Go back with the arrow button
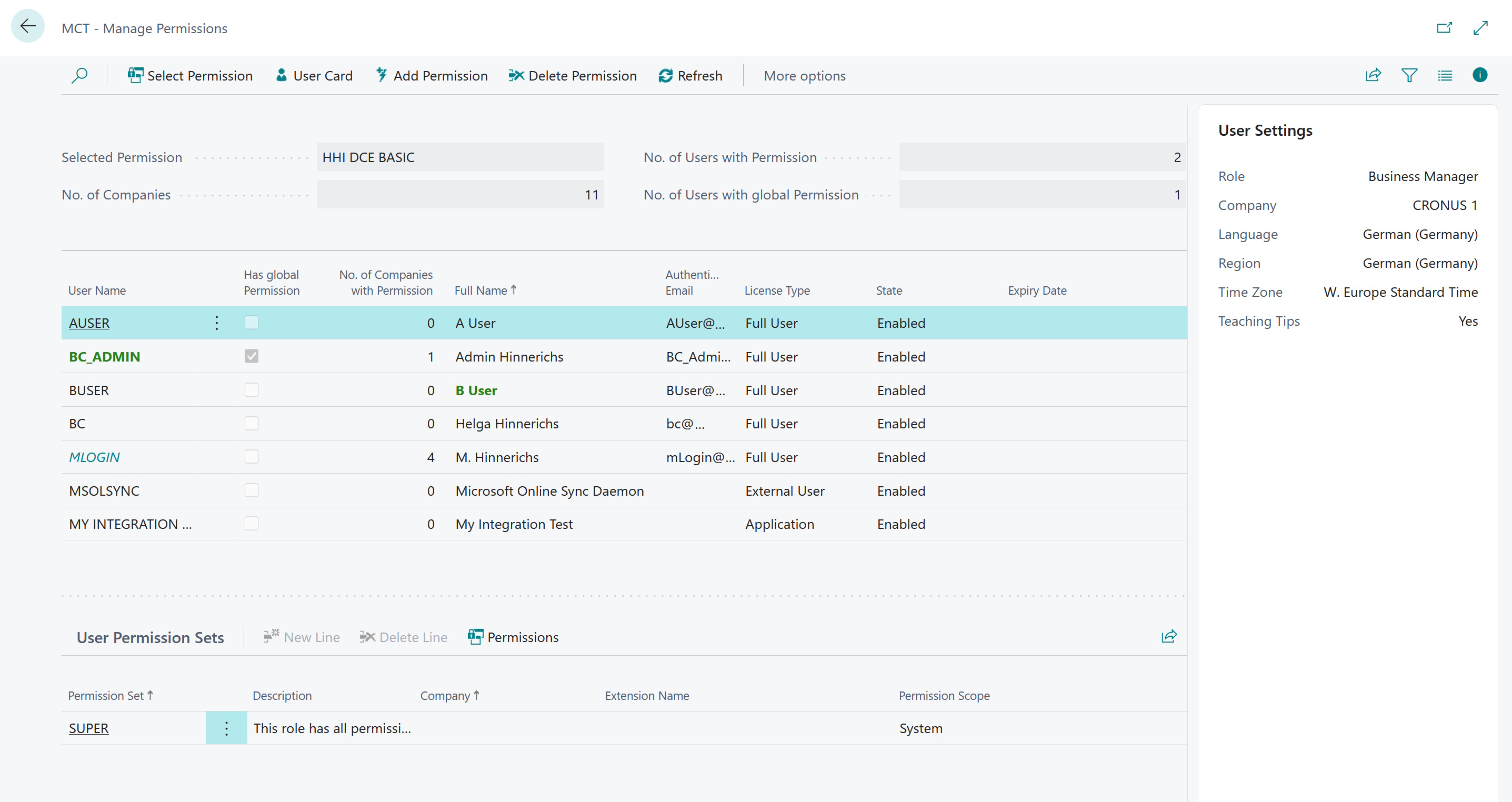This screenshot has width=1512, height=802. coord(27,26)
